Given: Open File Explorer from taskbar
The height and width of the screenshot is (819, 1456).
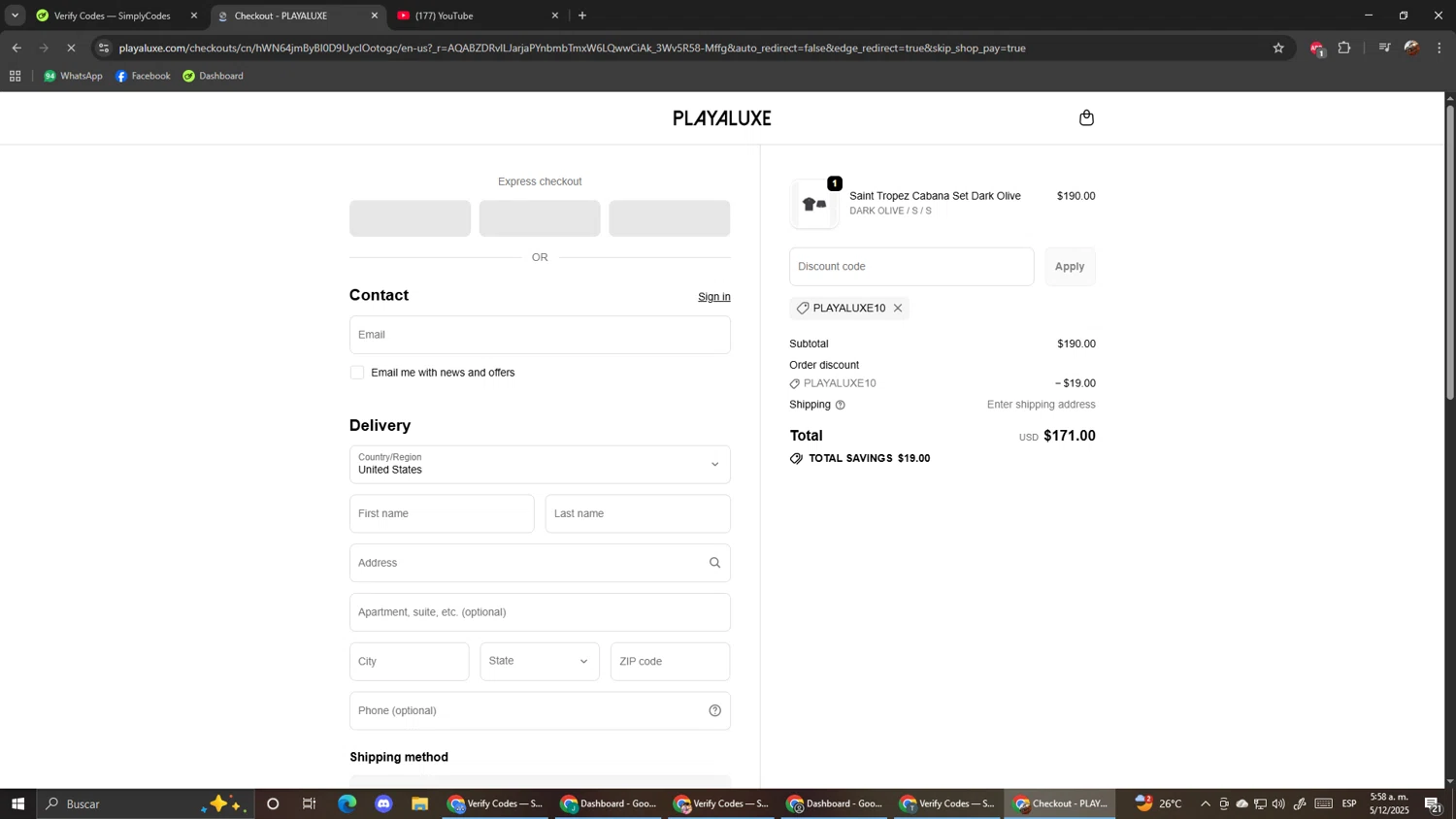Looking at the screenshot, I should coord(419,804).
